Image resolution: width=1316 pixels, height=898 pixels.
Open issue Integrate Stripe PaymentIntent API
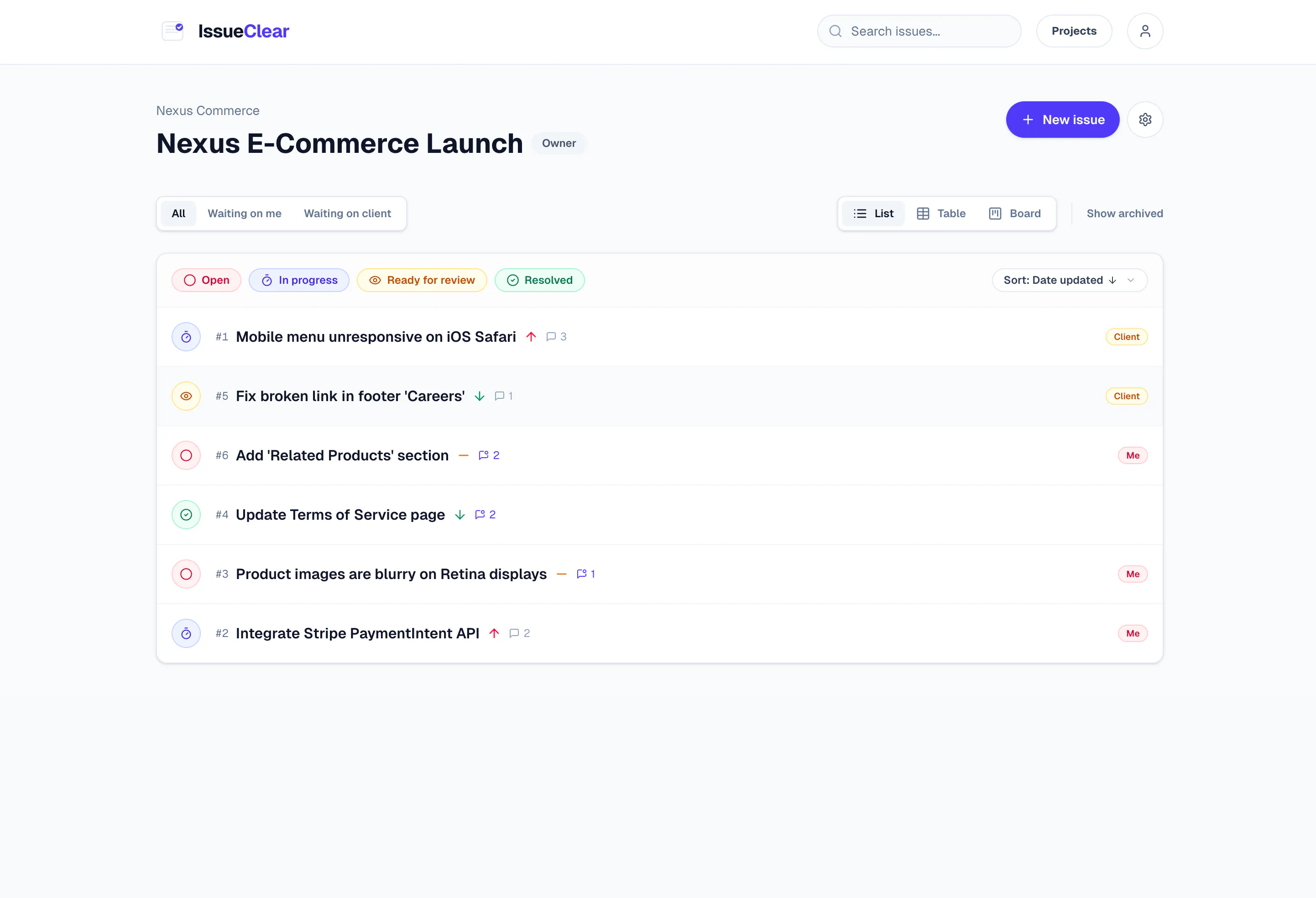tap(357, 634)
